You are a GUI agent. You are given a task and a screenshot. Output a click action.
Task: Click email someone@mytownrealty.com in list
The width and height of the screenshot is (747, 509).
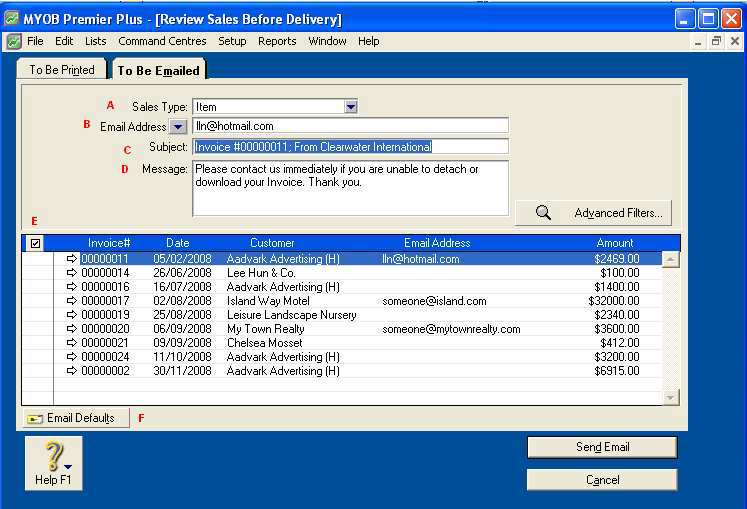[451, 329]
